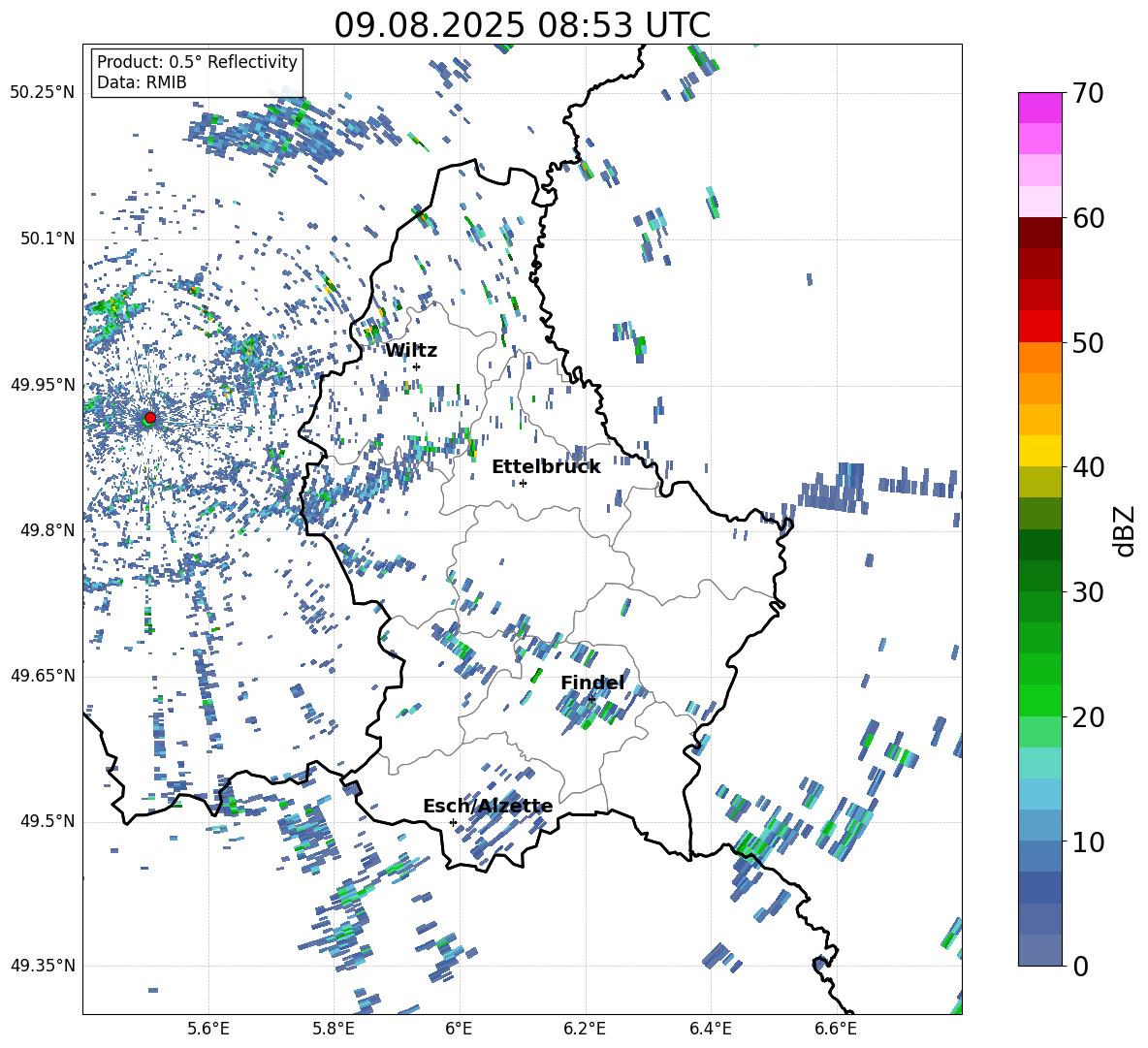Click the 6.6°E longitude label
The width and height of the screenshot is (1148, 1048).
pos(836,1029)
